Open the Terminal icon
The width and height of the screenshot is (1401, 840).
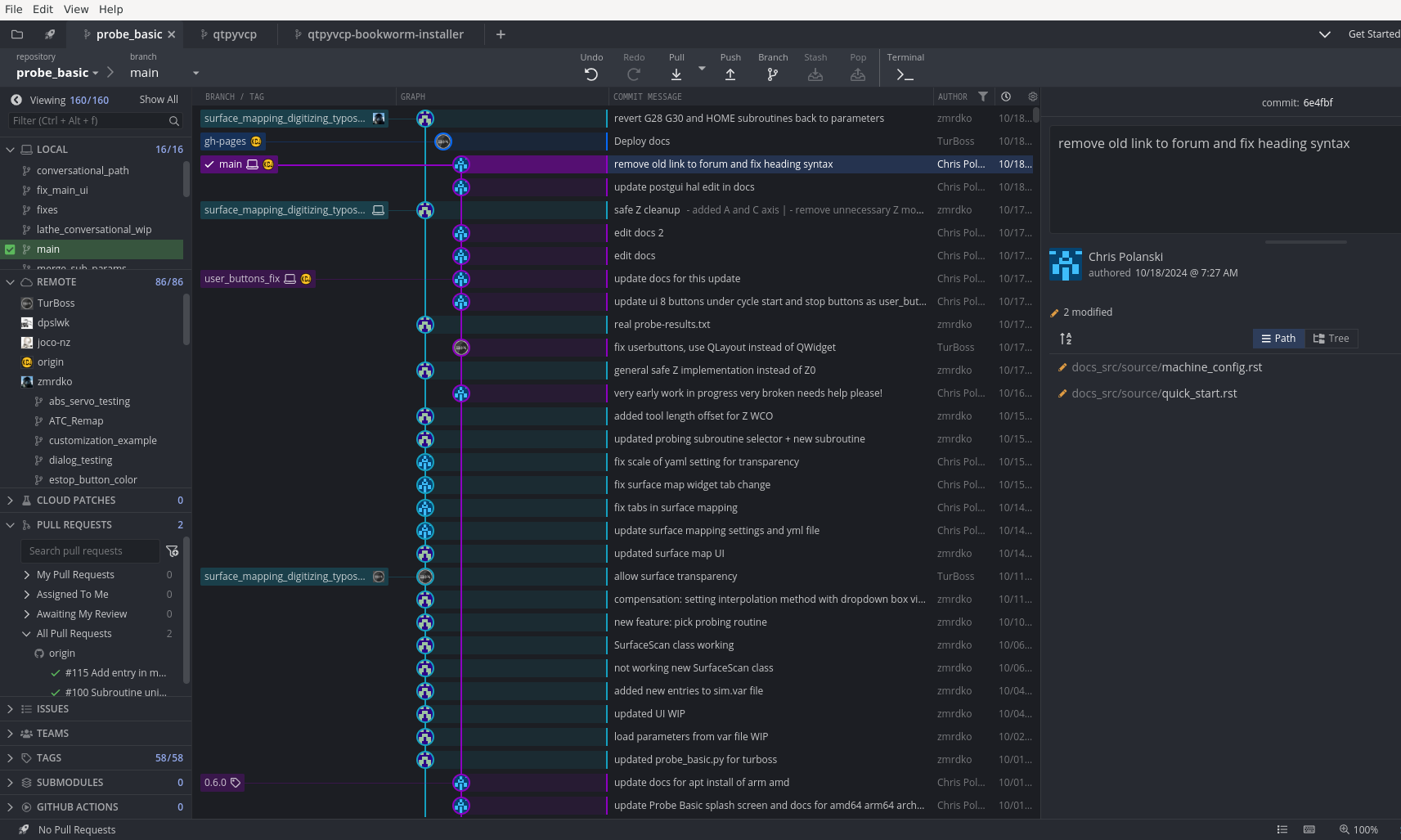click(x=905, y=74)
